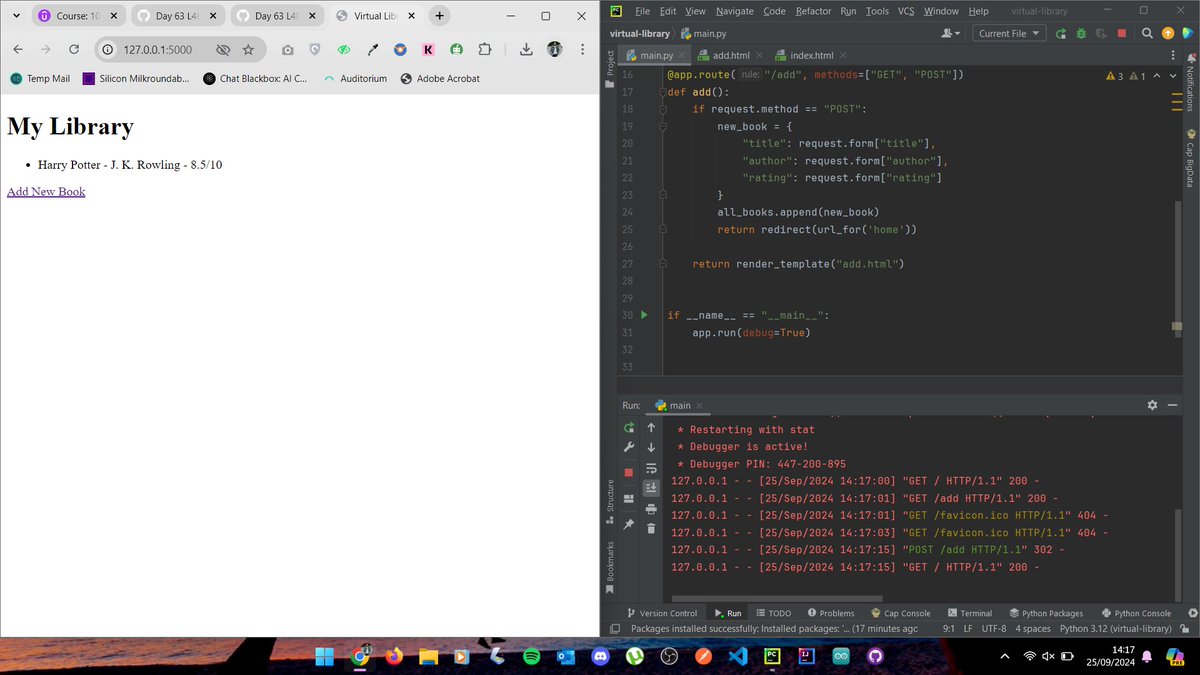Click the green run gutter arrow at line 30
The width and height of the screenshot is (1200, 675).
point(644,315)
